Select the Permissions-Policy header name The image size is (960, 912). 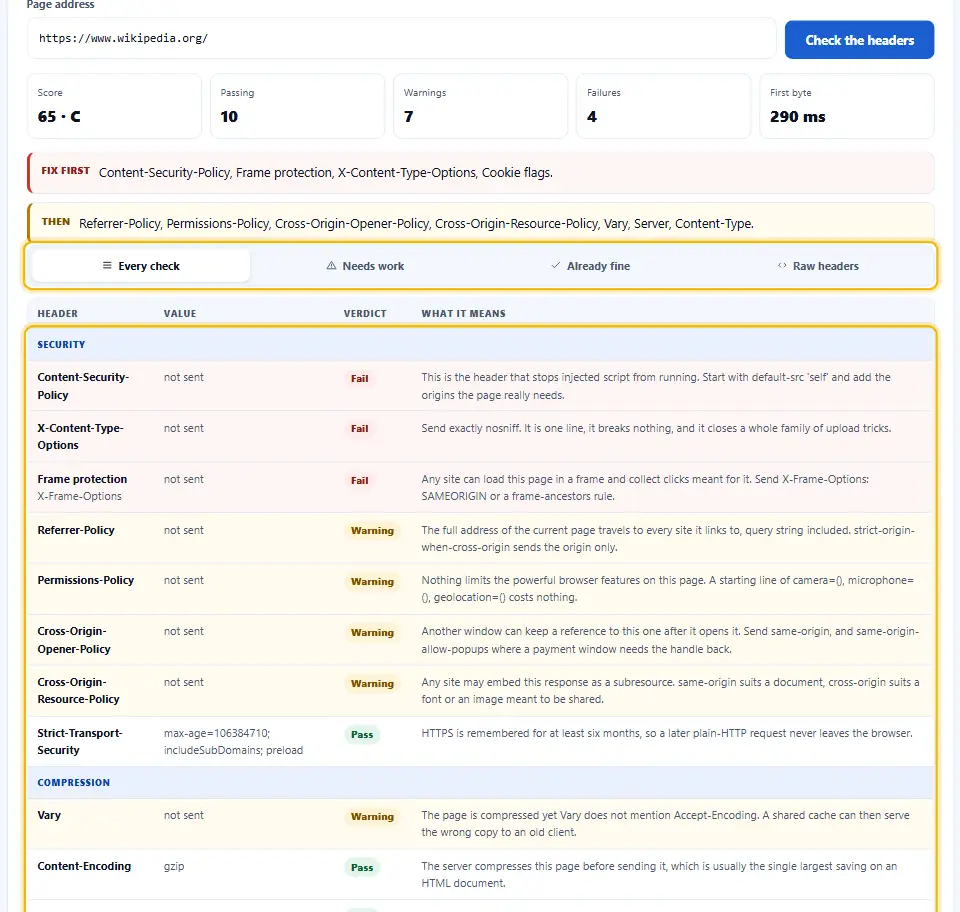point(86,580)
